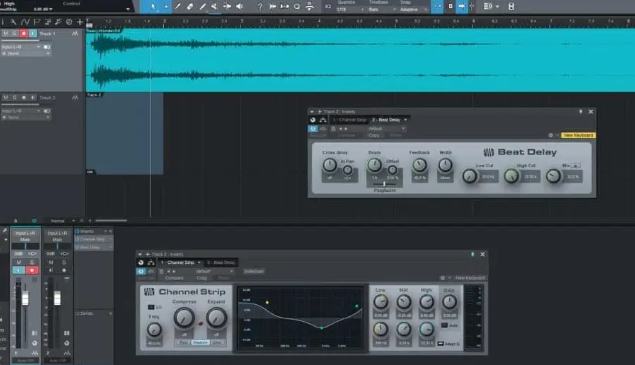This screenshot has width=635, height=365.
Task: Open the wrench track options icon
Action: click(x=13, y=22)
